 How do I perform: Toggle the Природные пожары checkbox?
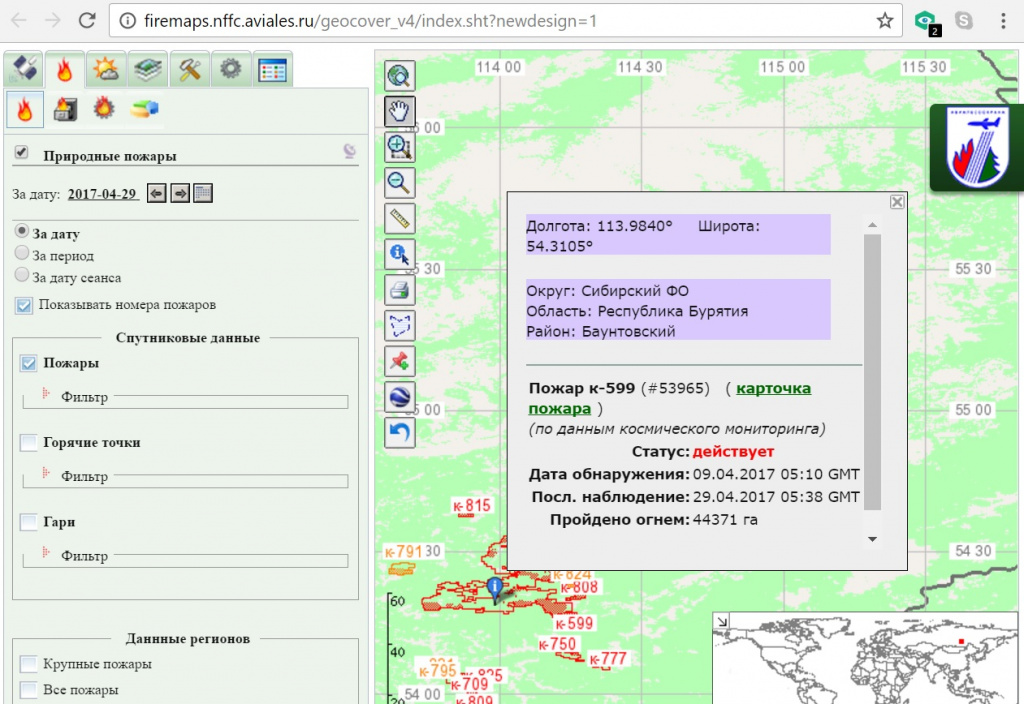22,152
